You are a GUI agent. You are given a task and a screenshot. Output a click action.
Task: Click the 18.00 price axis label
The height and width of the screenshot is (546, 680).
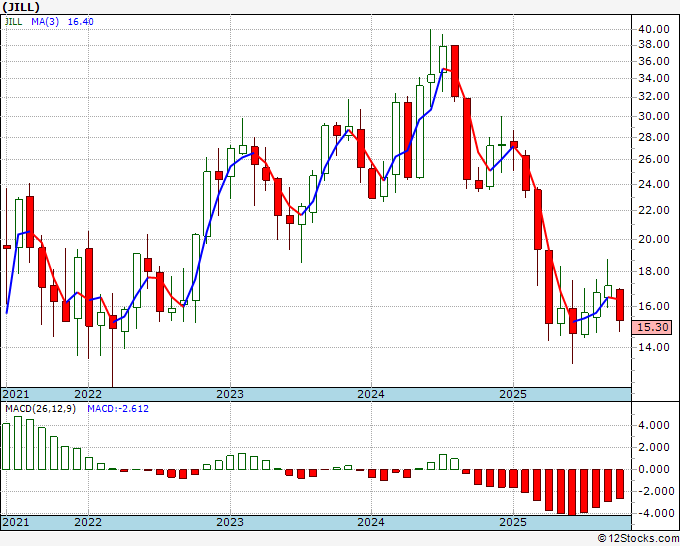[x=654, y=271]
